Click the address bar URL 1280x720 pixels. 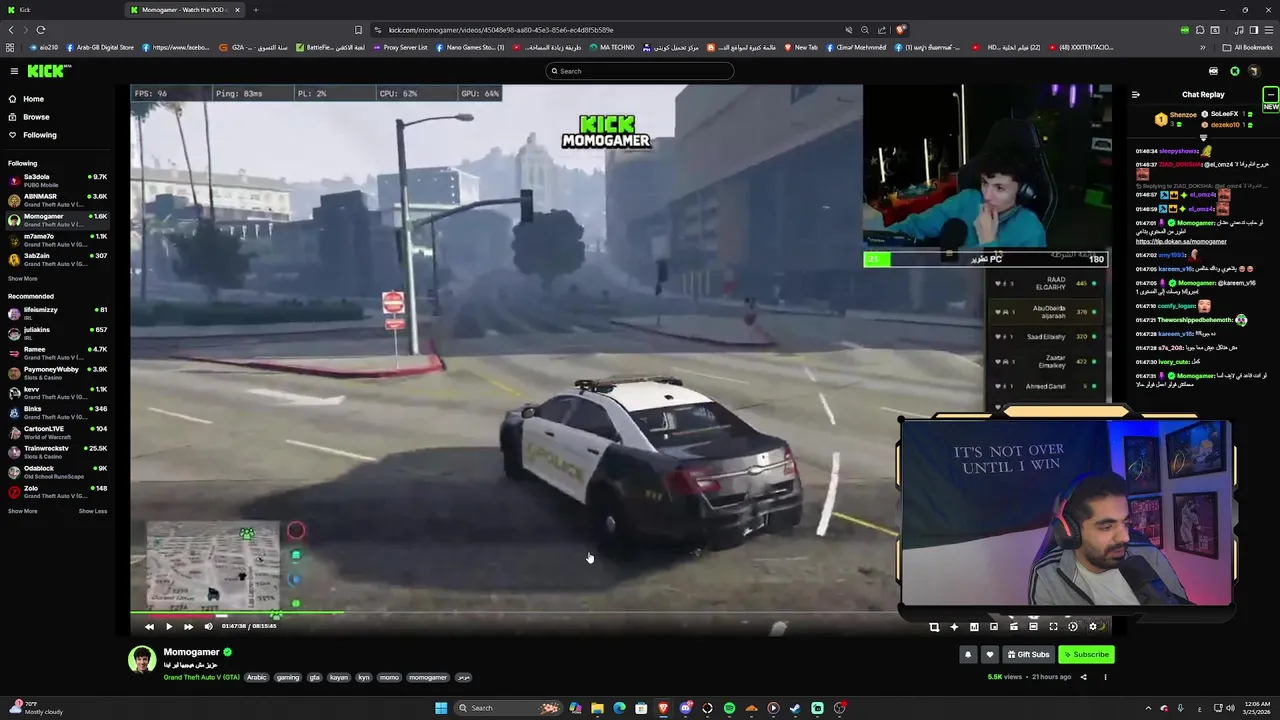click(x=501, y=30)
